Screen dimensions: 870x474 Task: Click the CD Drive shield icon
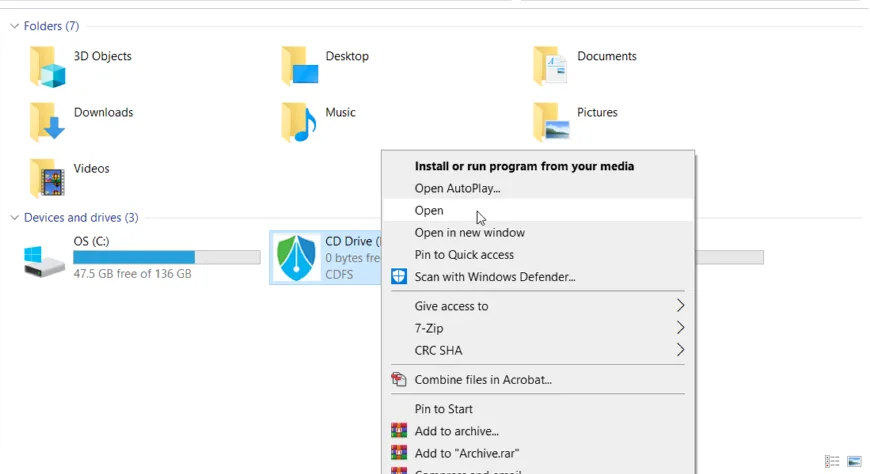tap(296, 258)
